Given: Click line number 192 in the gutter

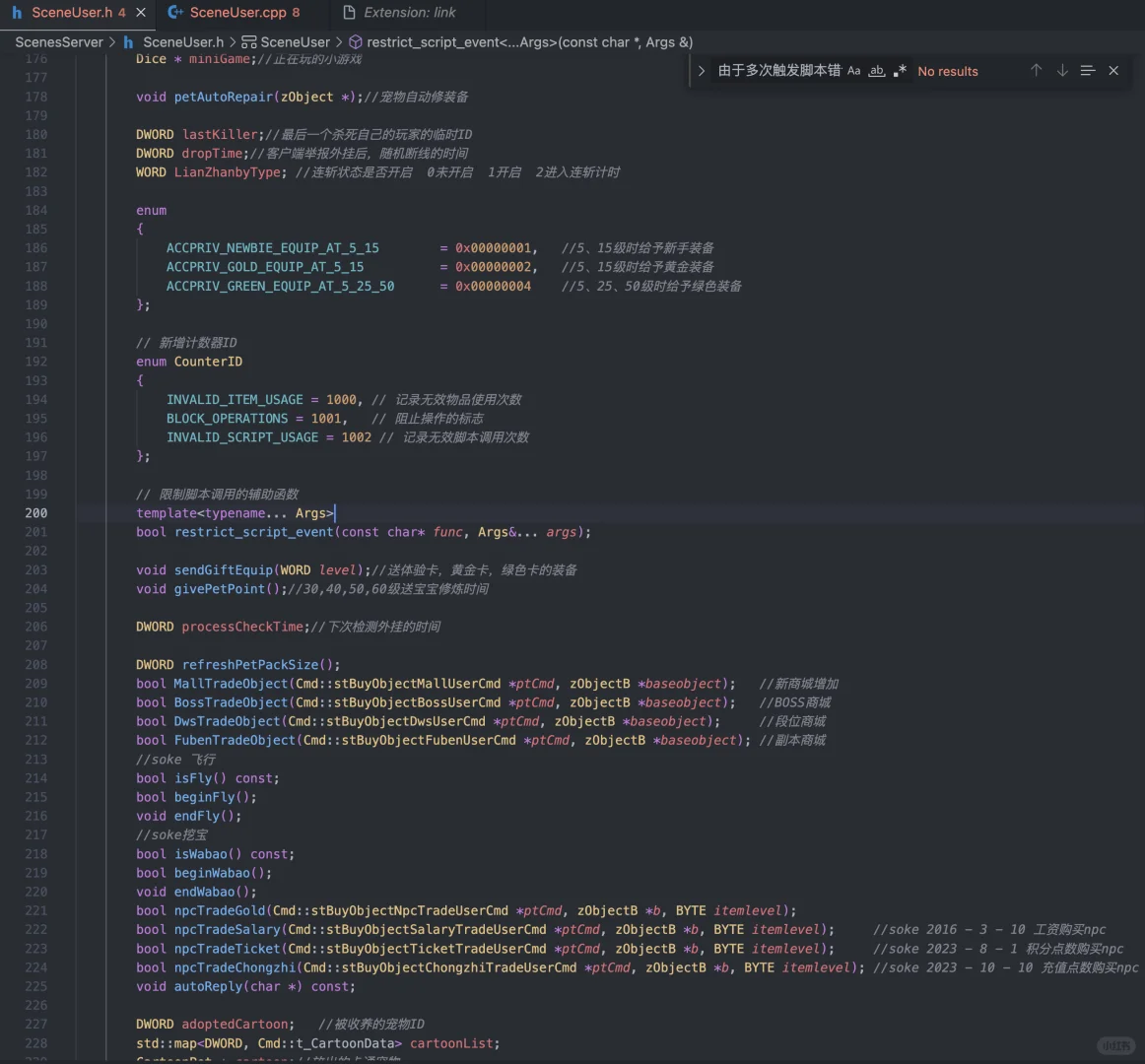Looking at the screenshot, I should (36, 362).
